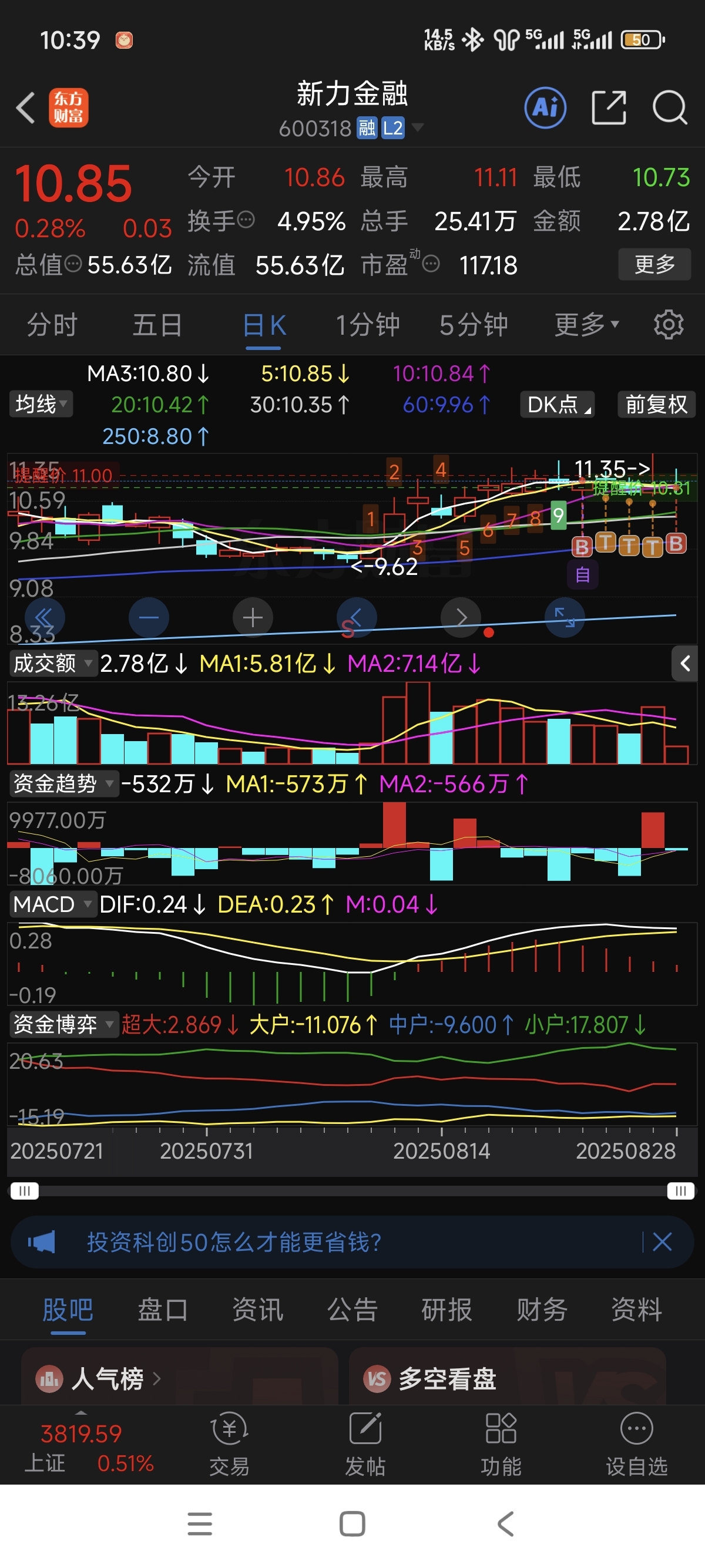Tap 上证 index 3819.59 ticker

(88, 1448)
